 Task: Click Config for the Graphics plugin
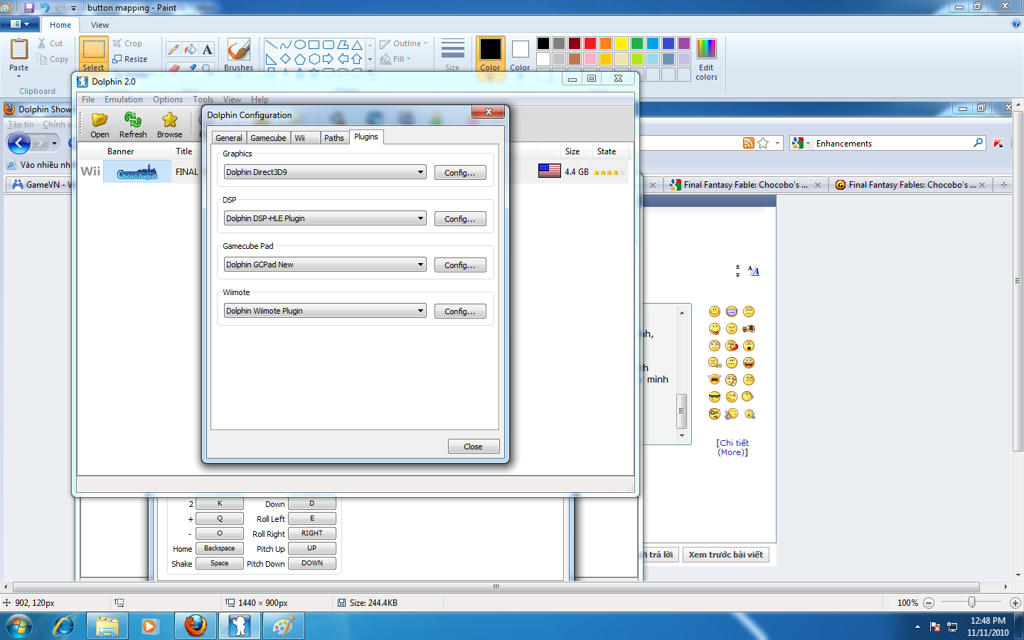pos(460,173)
